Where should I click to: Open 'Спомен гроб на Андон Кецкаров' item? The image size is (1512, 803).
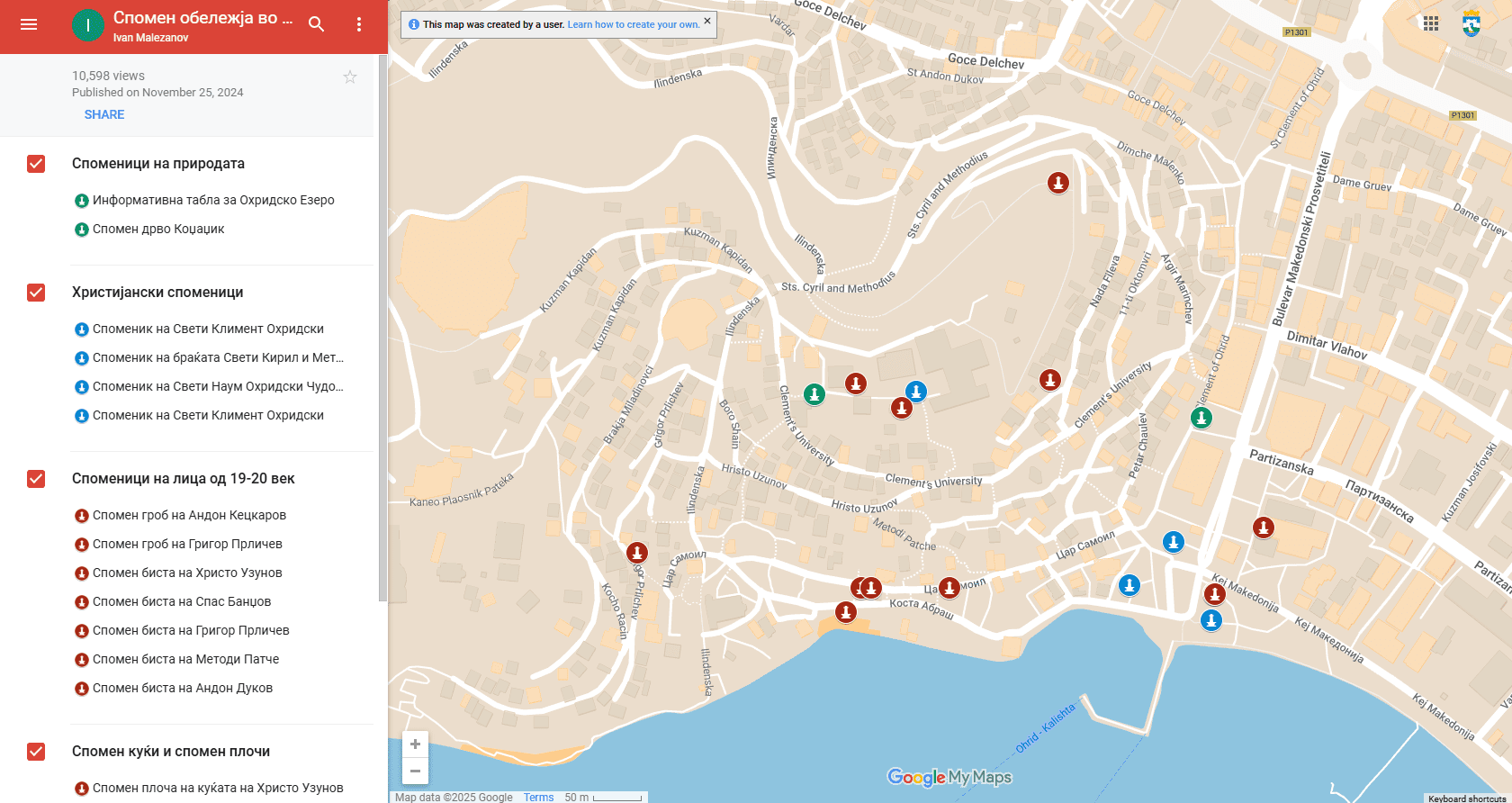pyautogui.click(x=189, y=515)
